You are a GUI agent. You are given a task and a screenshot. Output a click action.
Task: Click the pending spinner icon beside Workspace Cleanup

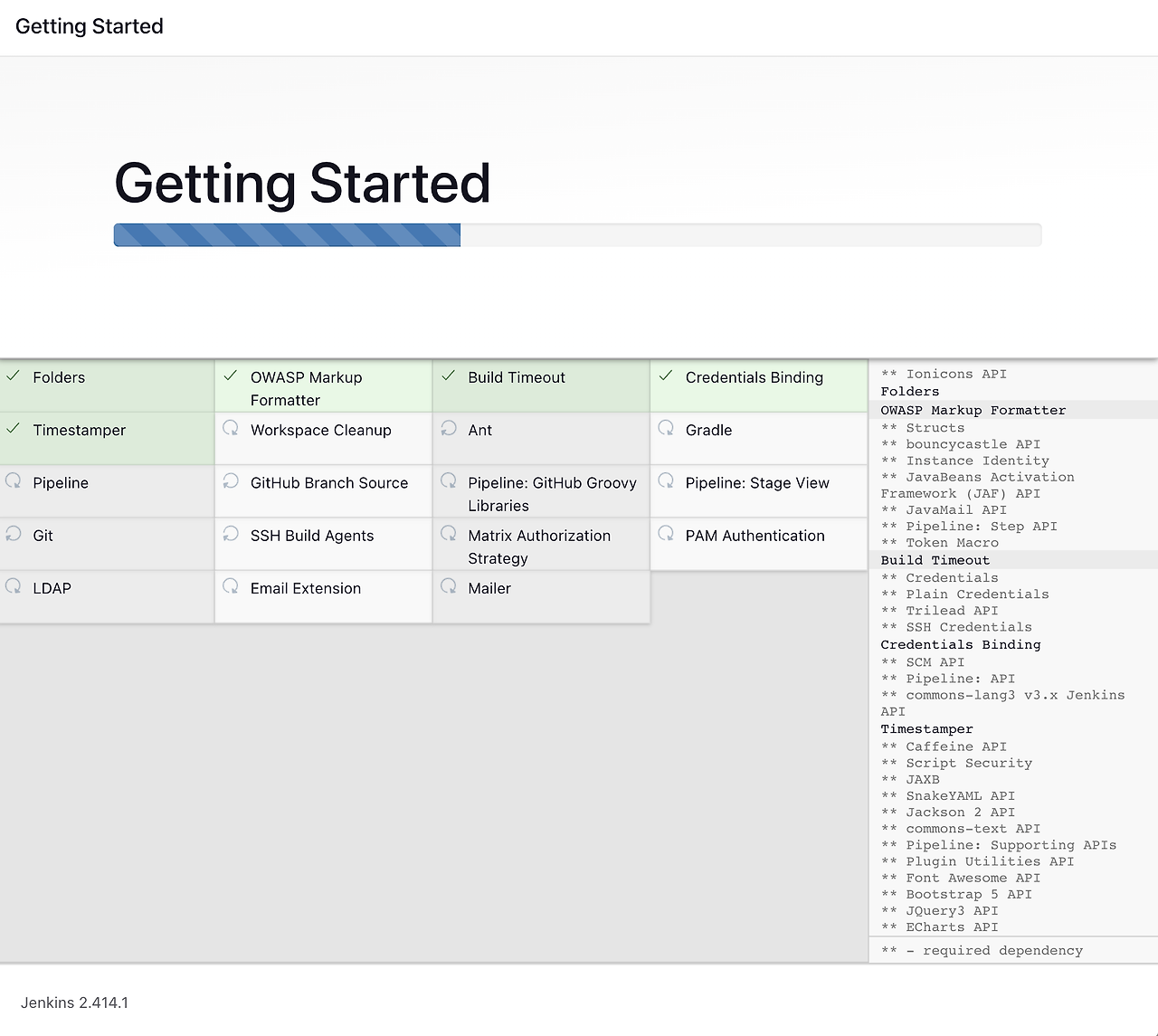[x=231, y=428]
